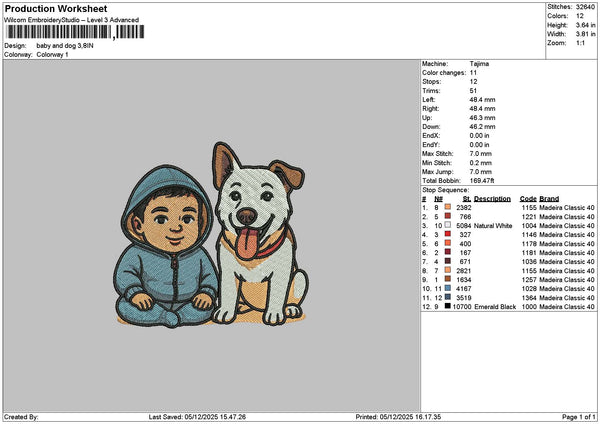The width and height of the screenshot is (600, 424).
Task: Click the 'Page 1 of 1' indicator
Action: click(x=579, y=417)
